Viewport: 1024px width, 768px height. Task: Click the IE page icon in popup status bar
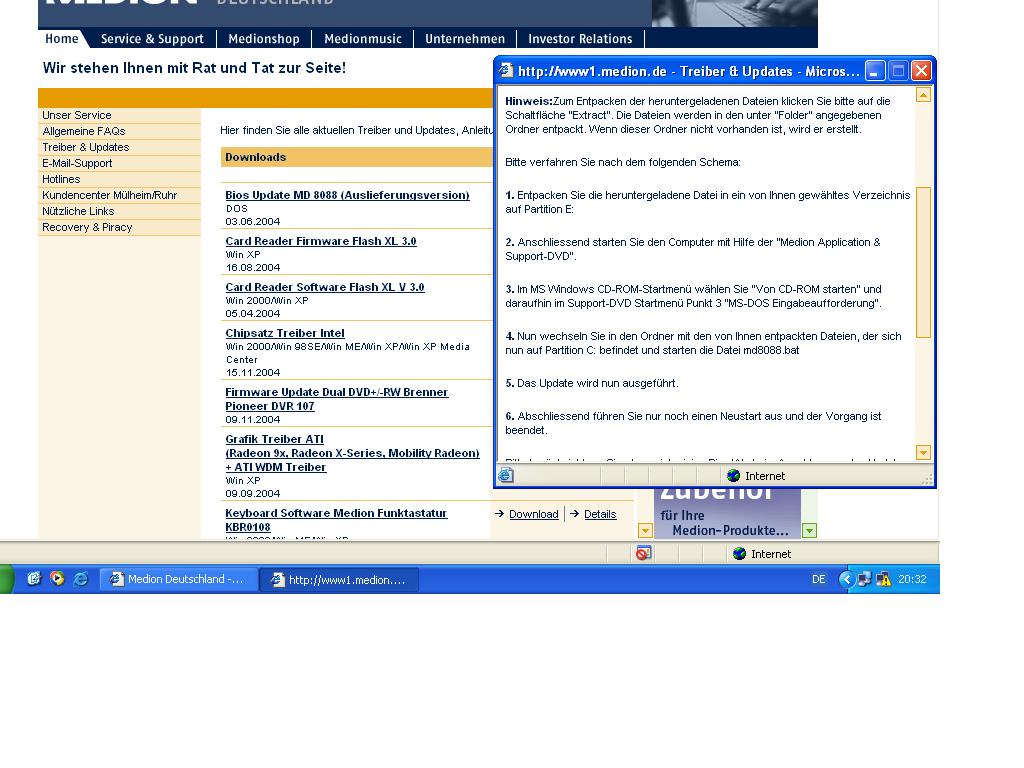point(505,475)
